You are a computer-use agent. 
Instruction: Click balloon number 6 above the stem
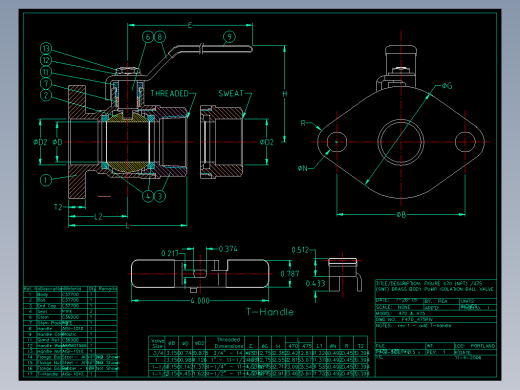point(148,37)
